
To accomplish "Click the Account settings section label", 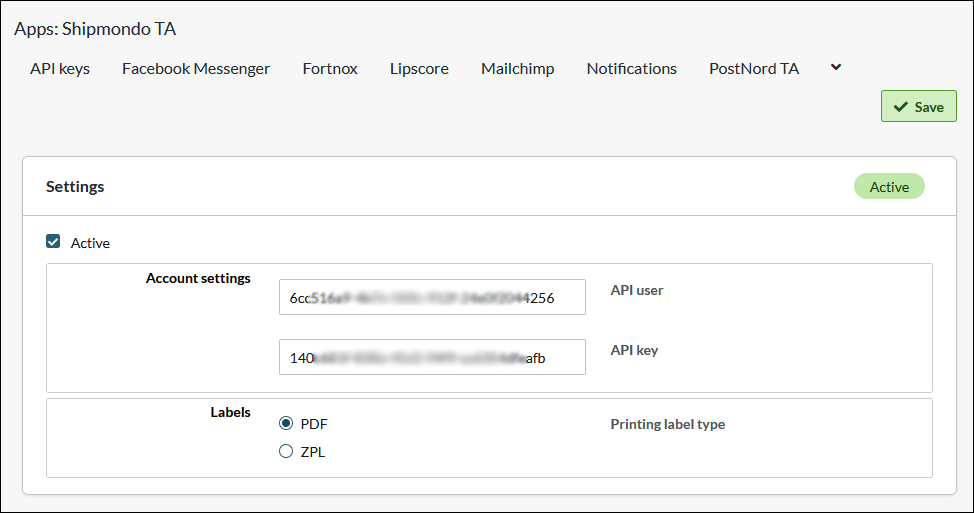I will point(198,279).
